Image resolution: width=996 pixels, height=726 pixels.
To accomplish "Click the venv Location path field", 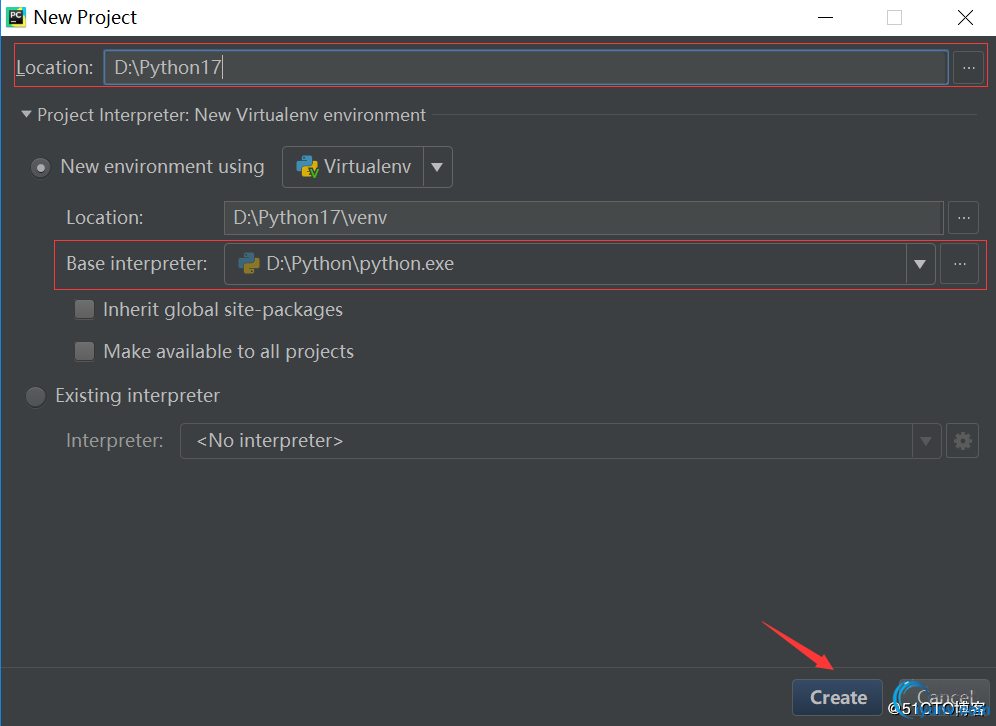I will point(583,217).
